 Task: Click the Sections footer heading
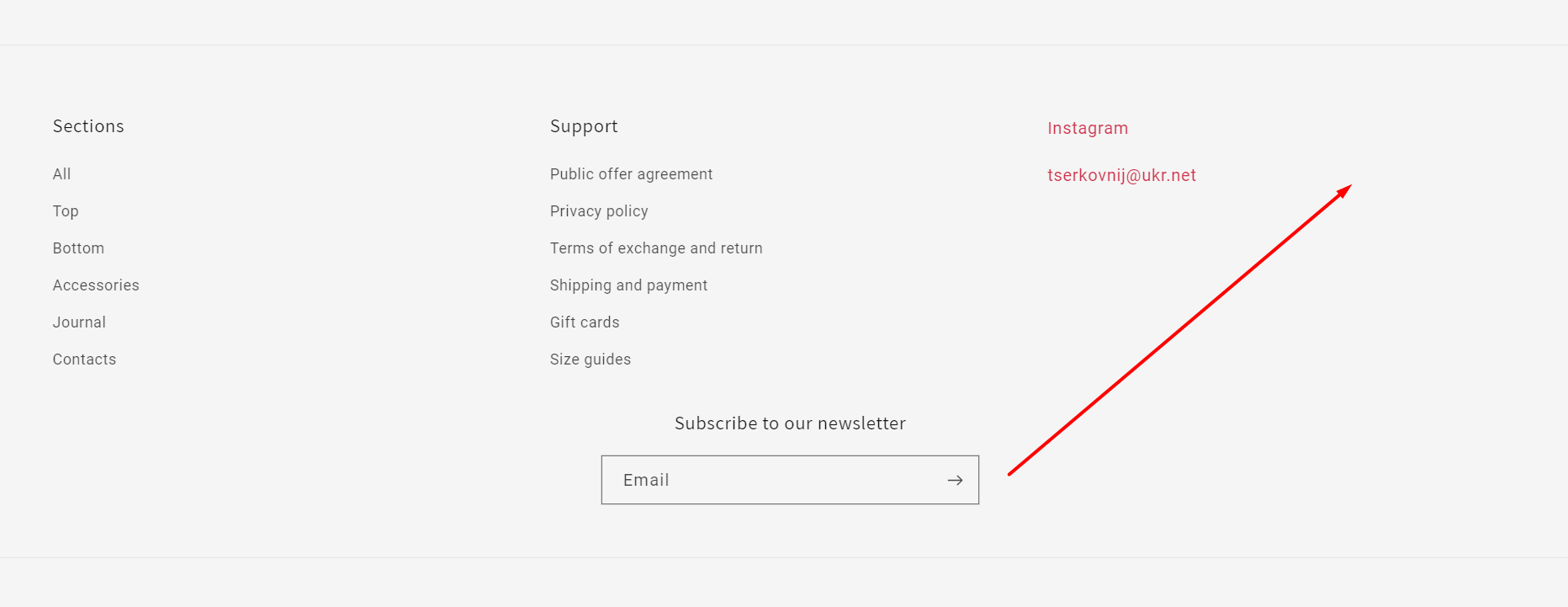click(x=88, y=126)
